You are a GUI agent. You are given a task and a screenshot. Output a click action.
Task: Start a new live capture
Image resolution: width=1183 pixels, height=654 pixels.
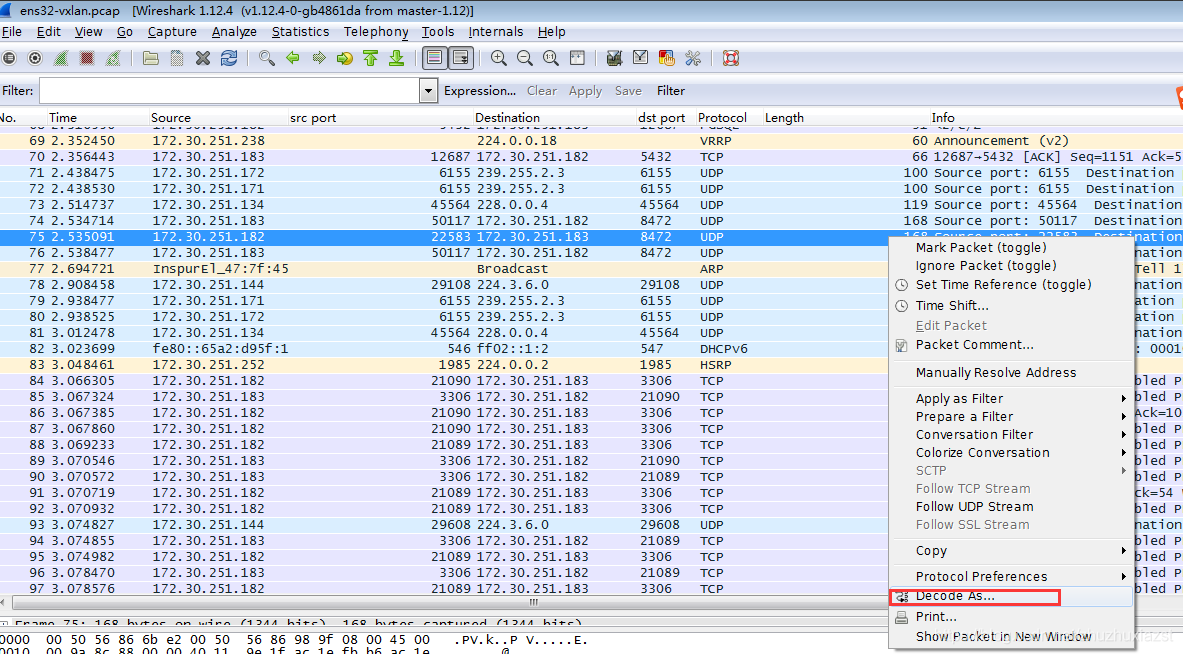pyautogui.click(x=61, y=58)
